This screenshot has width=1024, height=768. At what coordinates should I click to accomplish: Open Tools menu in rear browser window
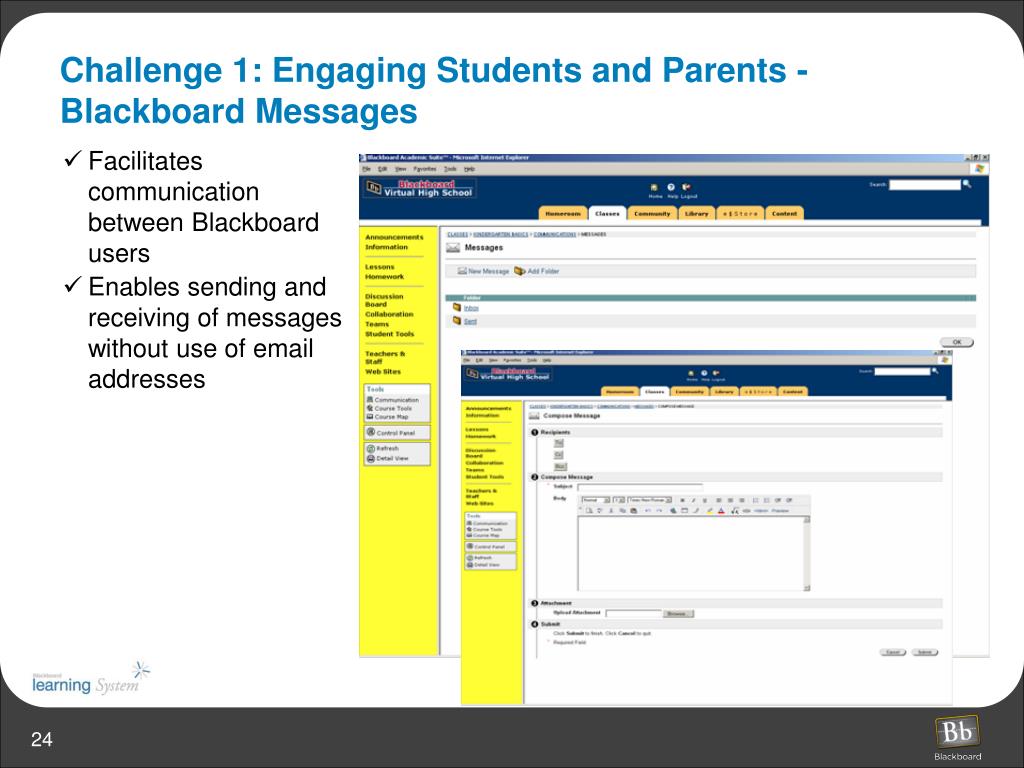pos(450,168)
